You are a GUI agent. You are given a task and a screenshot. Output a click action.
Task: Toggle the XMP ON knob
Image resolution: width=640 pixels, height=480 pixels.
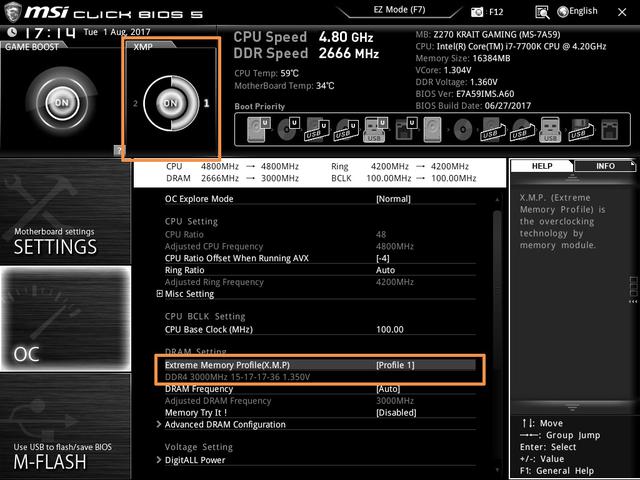[x=171, y=103]
